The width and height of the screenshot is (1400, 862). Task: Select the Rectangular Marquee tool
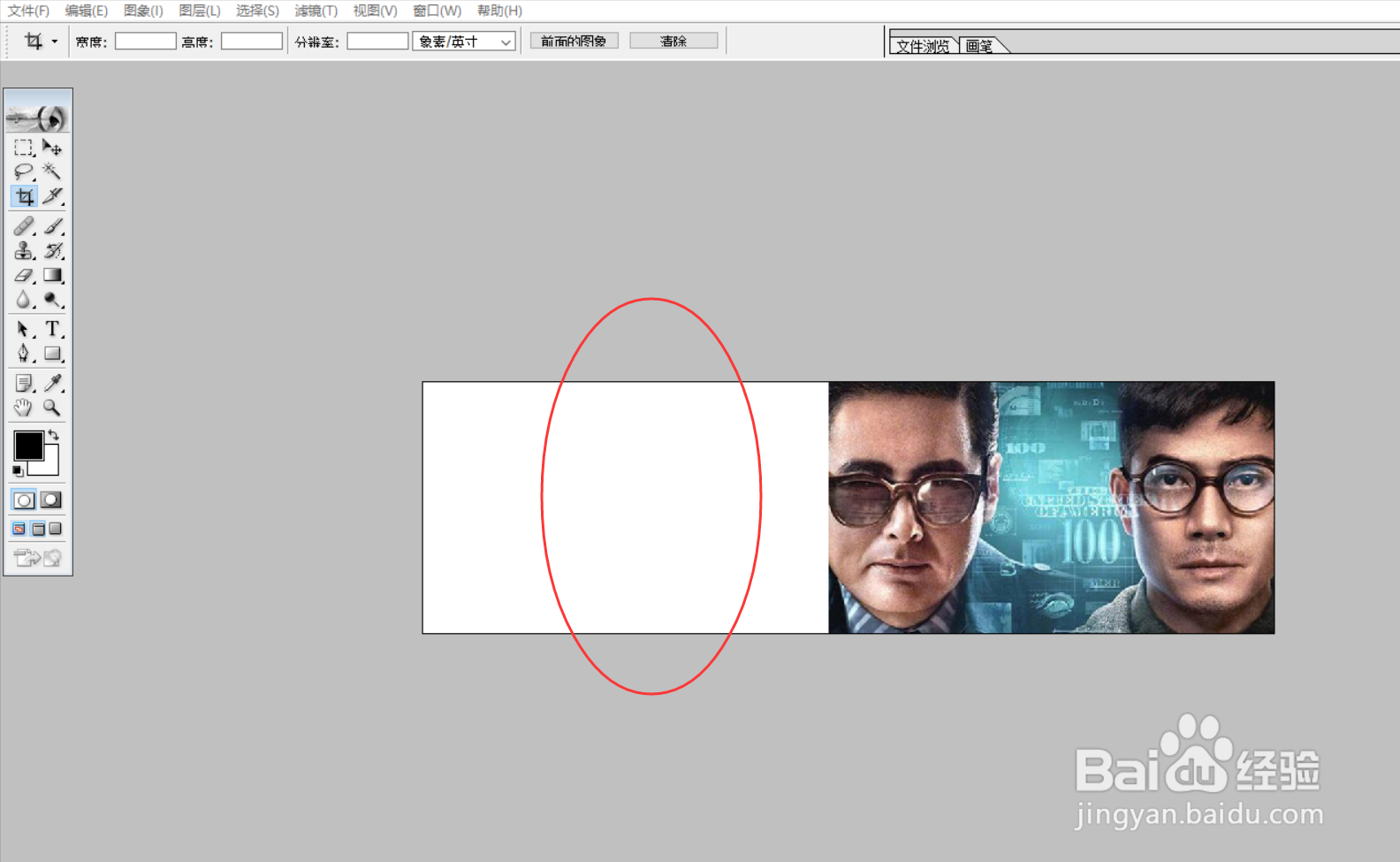[24, 148]
